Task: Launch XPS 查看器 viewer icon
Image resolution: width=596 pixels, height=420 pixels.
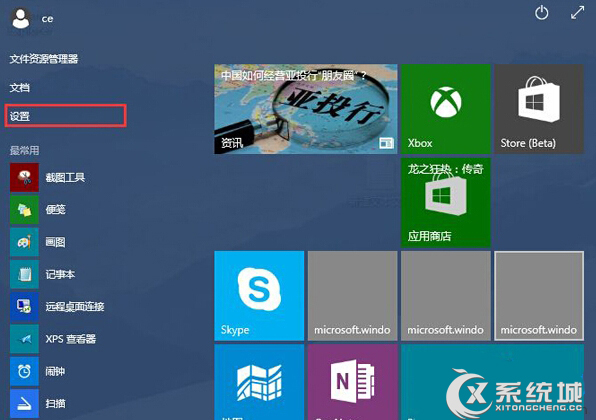Action: tap(24, 339)
